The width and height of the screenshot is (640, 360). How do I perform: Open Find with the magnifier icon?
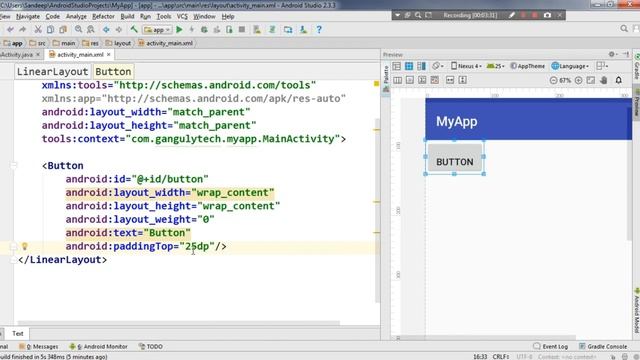point(78,29)
